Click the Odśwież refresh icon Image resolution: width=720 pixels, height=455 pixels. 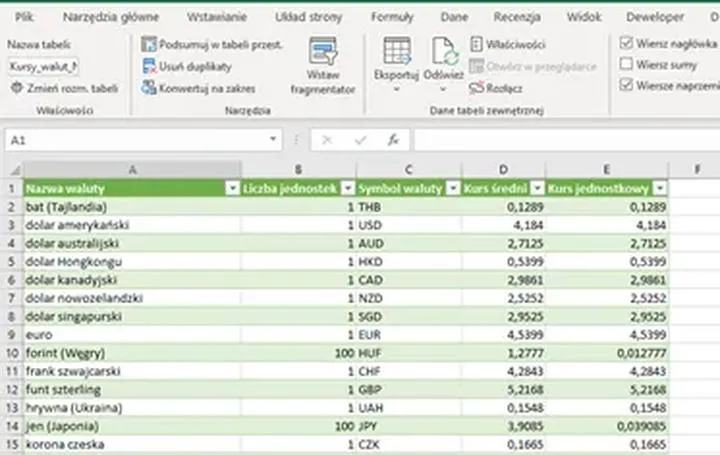pyautogui.click(x=444, y=52)
